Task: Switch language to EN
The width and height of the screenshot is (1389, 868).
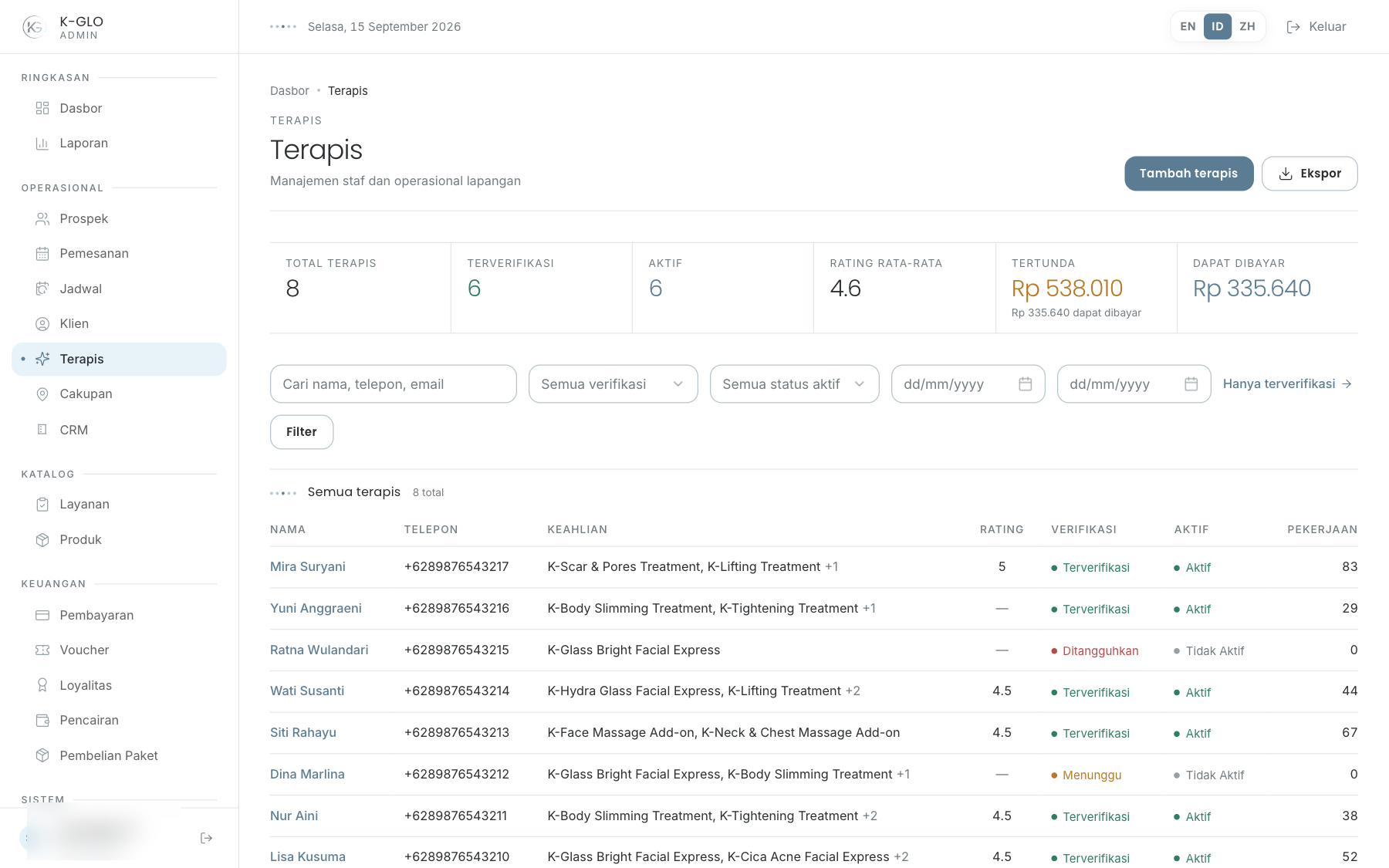Action: coord(1188,26)
